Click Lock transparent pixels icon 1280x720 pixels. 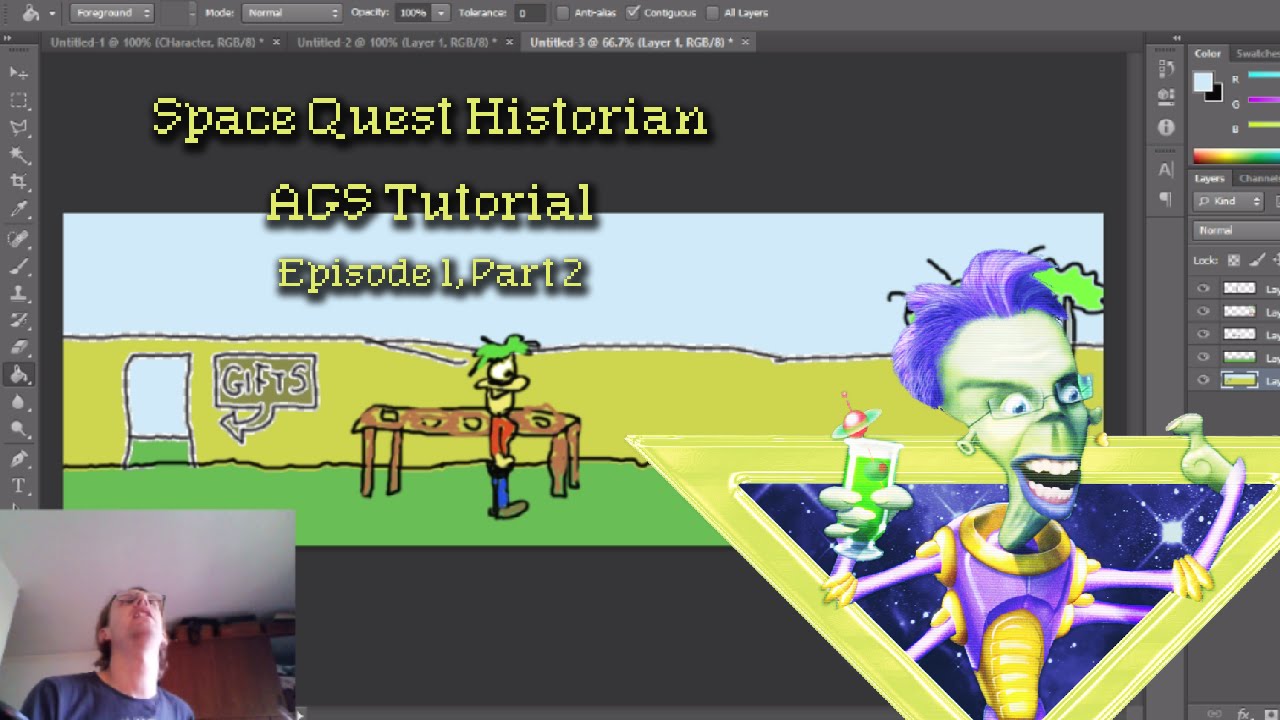1233,260
